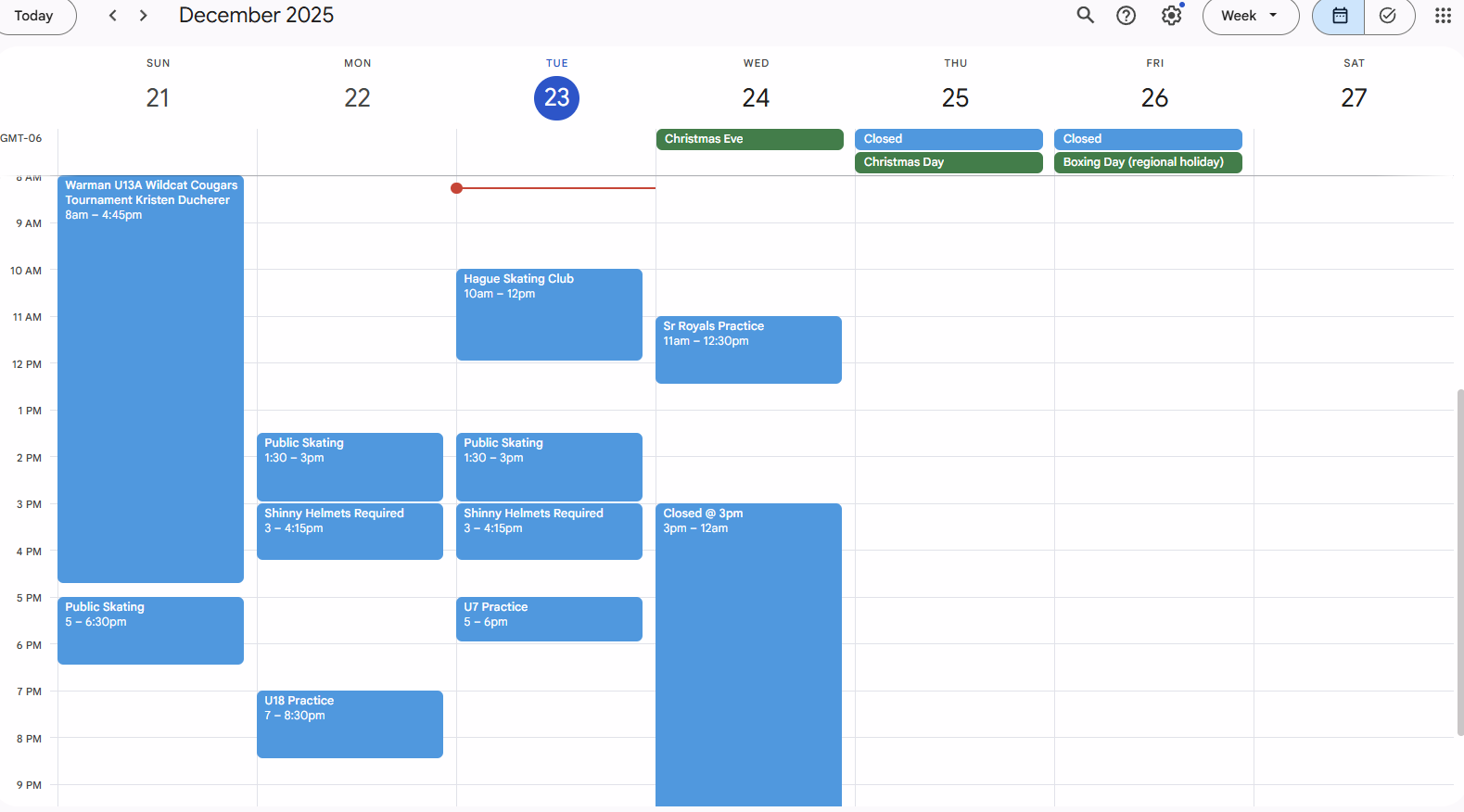Expand the Week view dropdown

coord(1250,16)
